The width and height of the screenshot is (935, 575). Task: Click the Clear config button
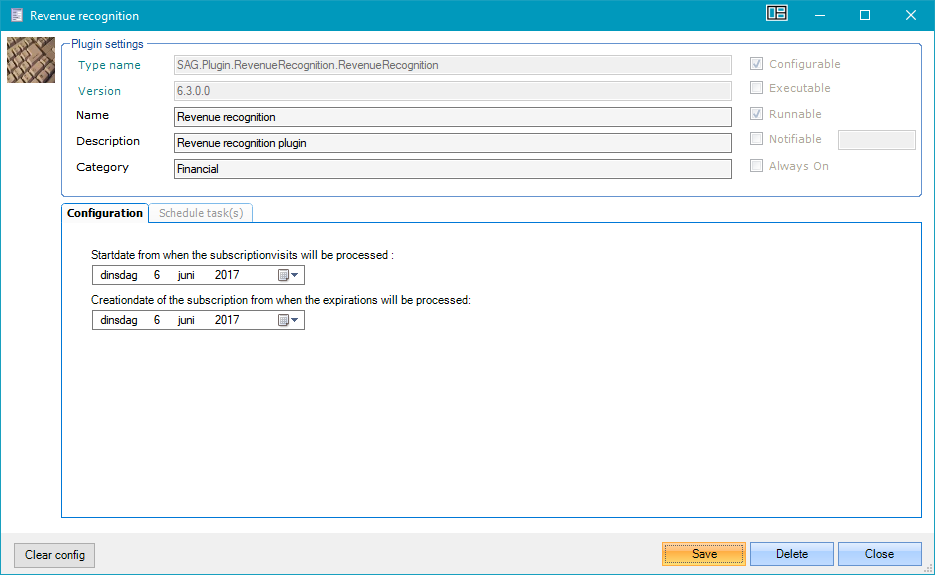(55, 555)
